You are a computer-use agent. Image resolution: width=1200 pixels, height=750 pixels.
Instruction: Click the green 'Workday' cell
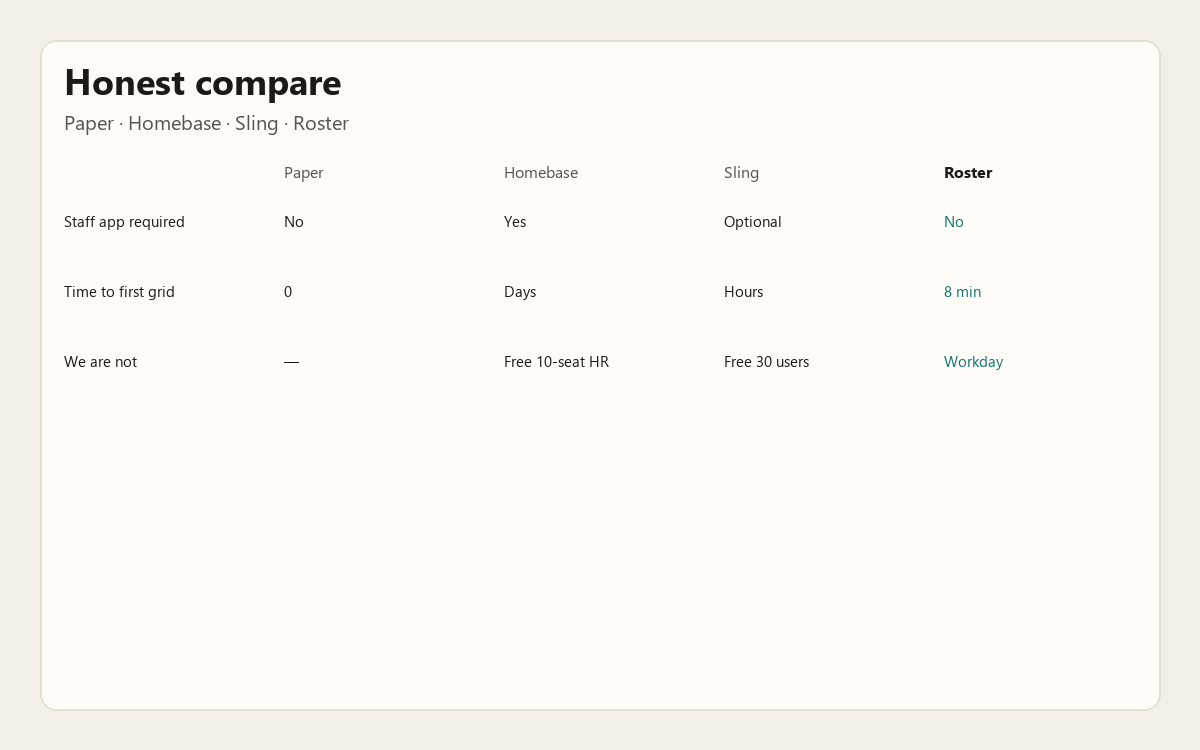click(x=973, y=362)
